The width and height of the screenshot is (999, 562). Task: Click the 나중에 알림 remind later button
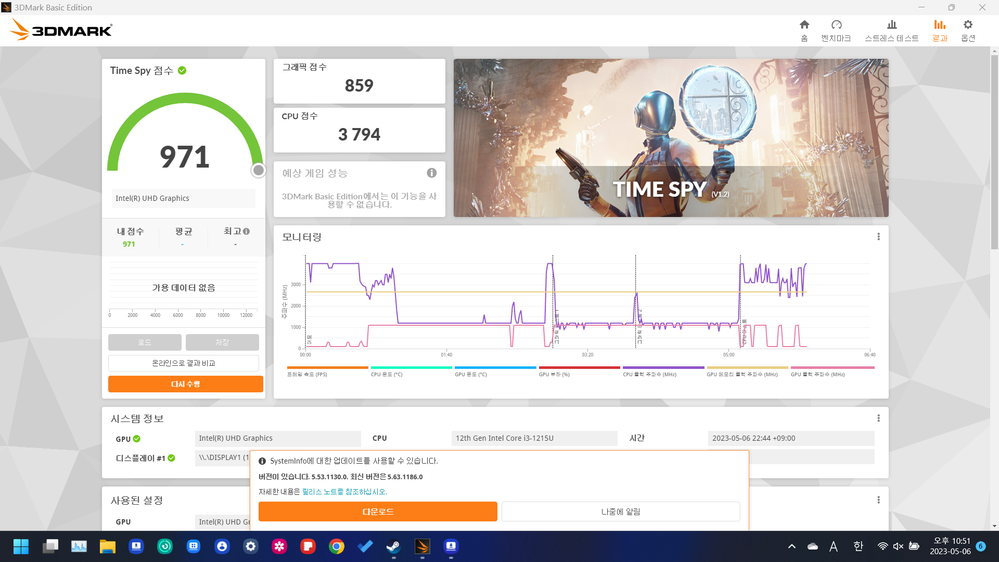(621, 512)
